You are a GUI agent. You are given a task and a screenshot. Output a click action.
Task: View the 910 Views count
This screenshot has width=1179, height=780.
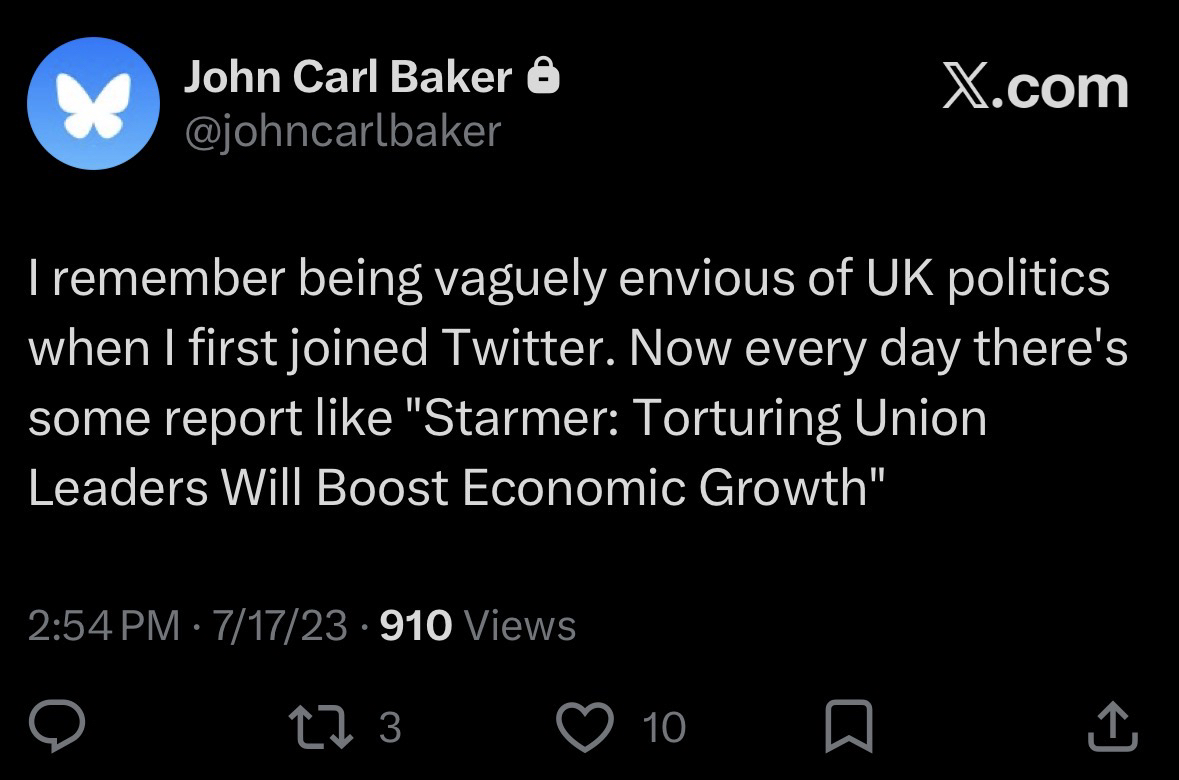point(479,626)
